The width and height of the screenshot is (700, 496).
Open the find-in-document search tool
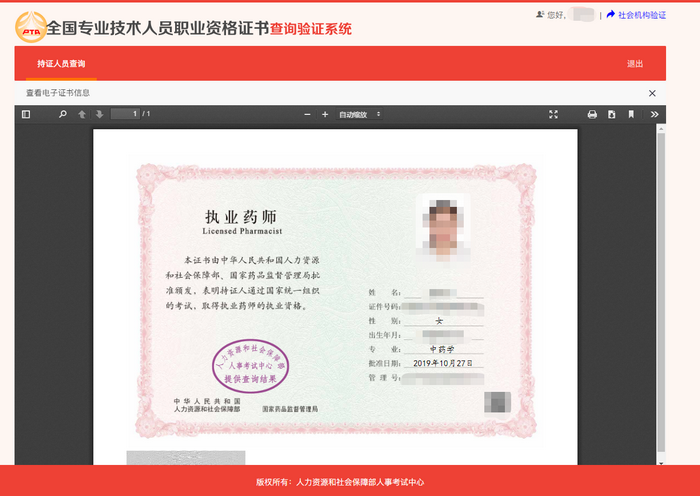point(63,115)
